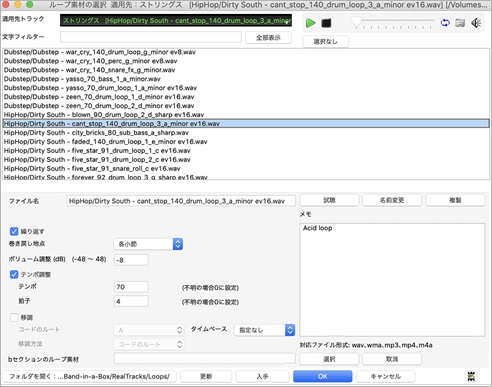Toggle the テンポ調整 checkbox
Viewport: 492px width, 387px height.
tap(14, 274)
